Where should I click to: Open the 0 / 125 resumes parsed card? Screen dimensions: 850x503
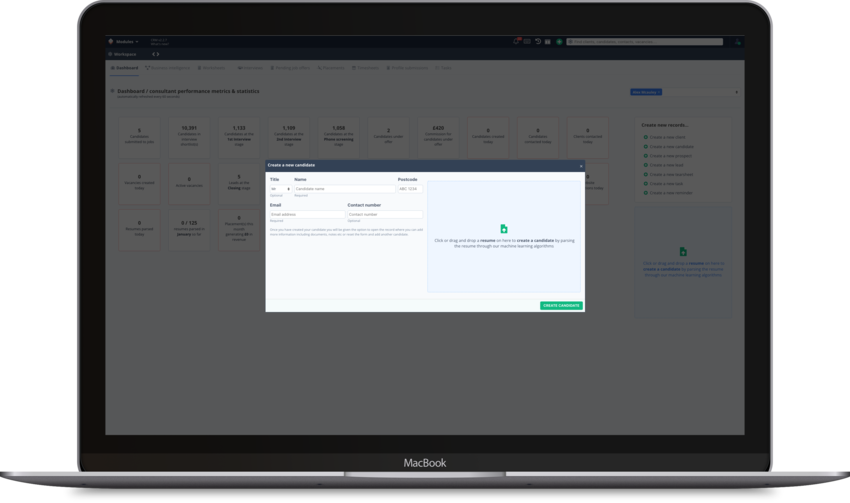coord(189,230)
